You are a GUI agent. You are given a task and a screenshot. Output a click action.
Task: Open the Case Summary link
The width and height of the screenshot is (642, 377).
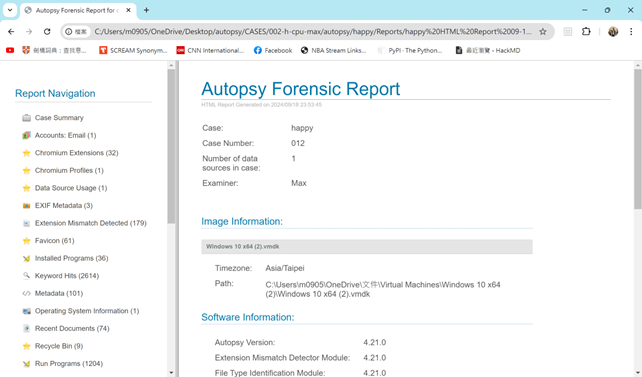pyautogui.click(x=59, y=118)
